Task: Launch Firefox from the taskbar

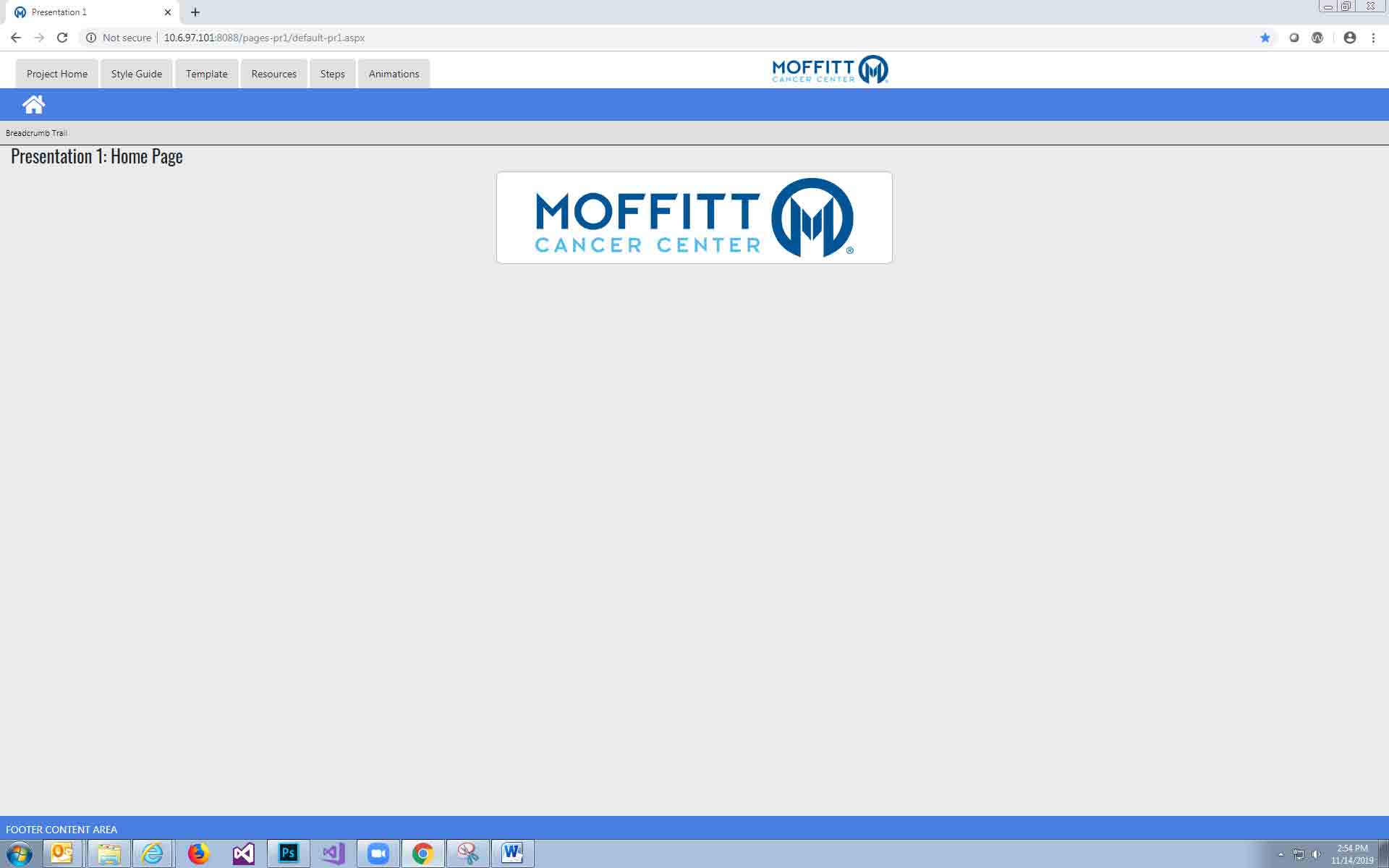Action: (198, 854)
